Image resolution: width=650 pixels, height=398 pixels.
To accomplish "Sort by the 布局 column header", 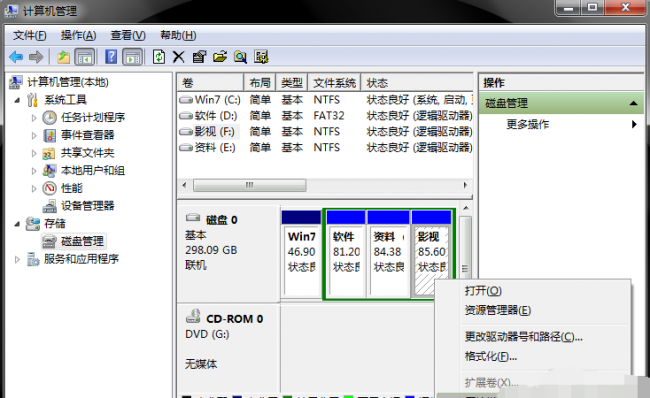I will (260, 83).
